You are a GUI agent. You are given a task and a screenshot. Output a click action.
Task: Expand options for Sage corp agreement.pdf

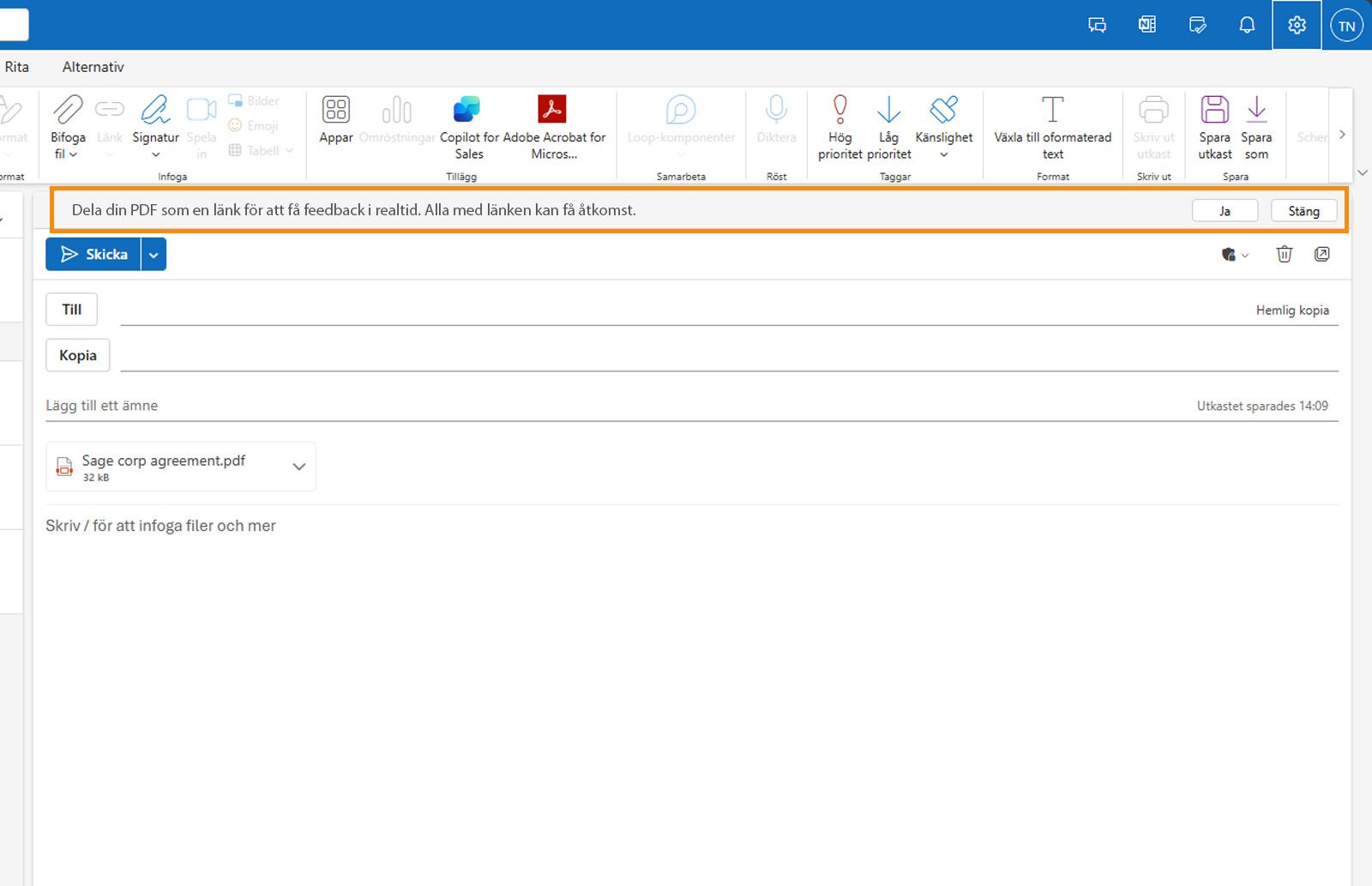click(298, 466)
